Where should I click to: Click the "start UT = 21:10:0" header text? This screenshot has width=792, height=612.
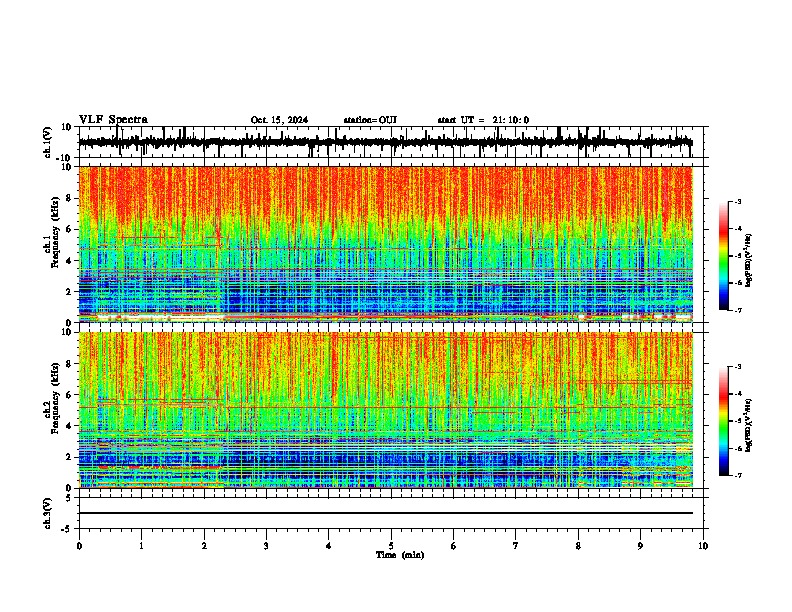point(483,120)
